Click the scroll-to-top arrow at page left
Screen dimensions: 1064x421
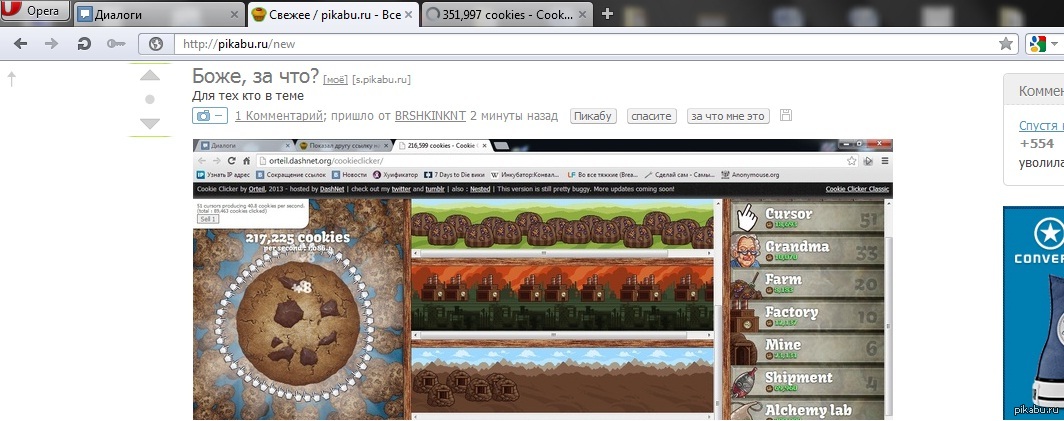click(x=12, y=79)
